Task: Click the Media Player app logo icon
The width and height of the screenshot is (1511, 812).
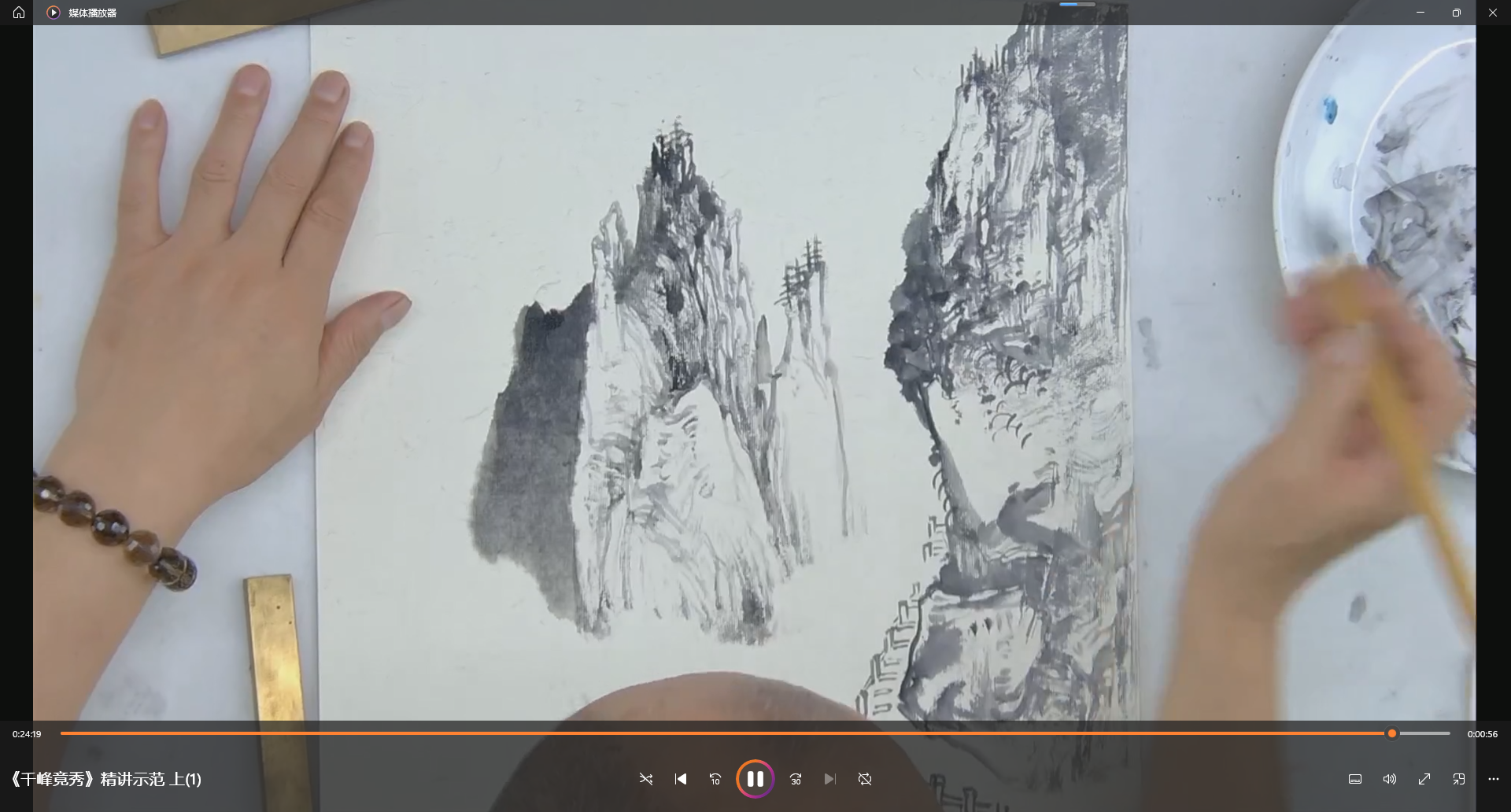Action: tap(54, 13)
